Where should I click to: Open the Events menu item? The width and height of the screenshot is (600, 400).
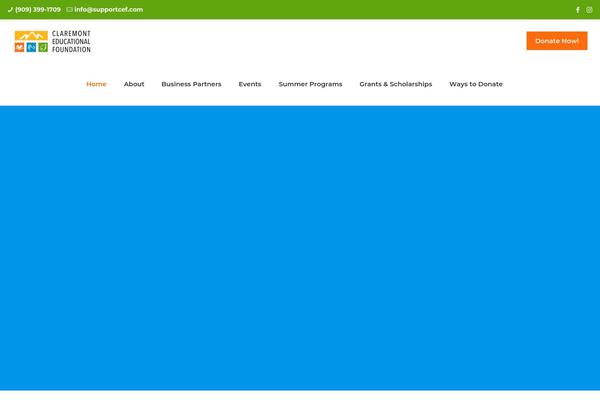pos(250,84)
